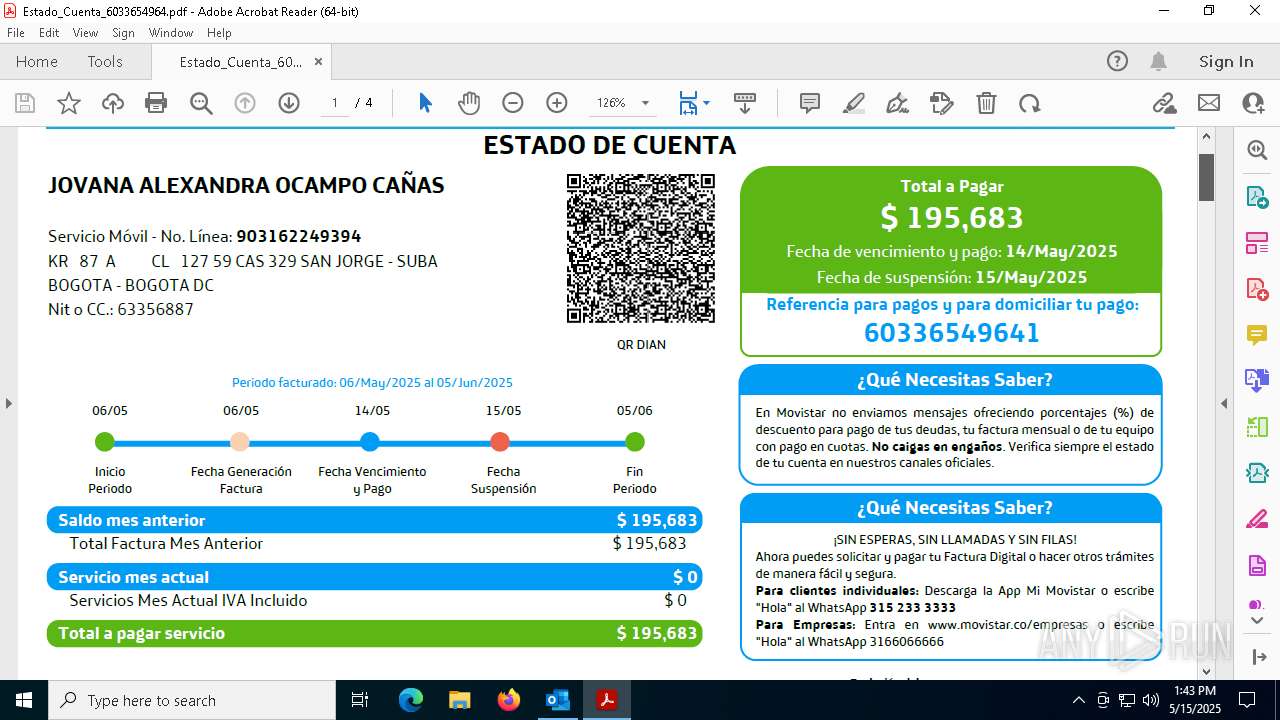Open the Create PDF tool in right pane
Screen dimensions: 1280x720
tap(1257, 288)
